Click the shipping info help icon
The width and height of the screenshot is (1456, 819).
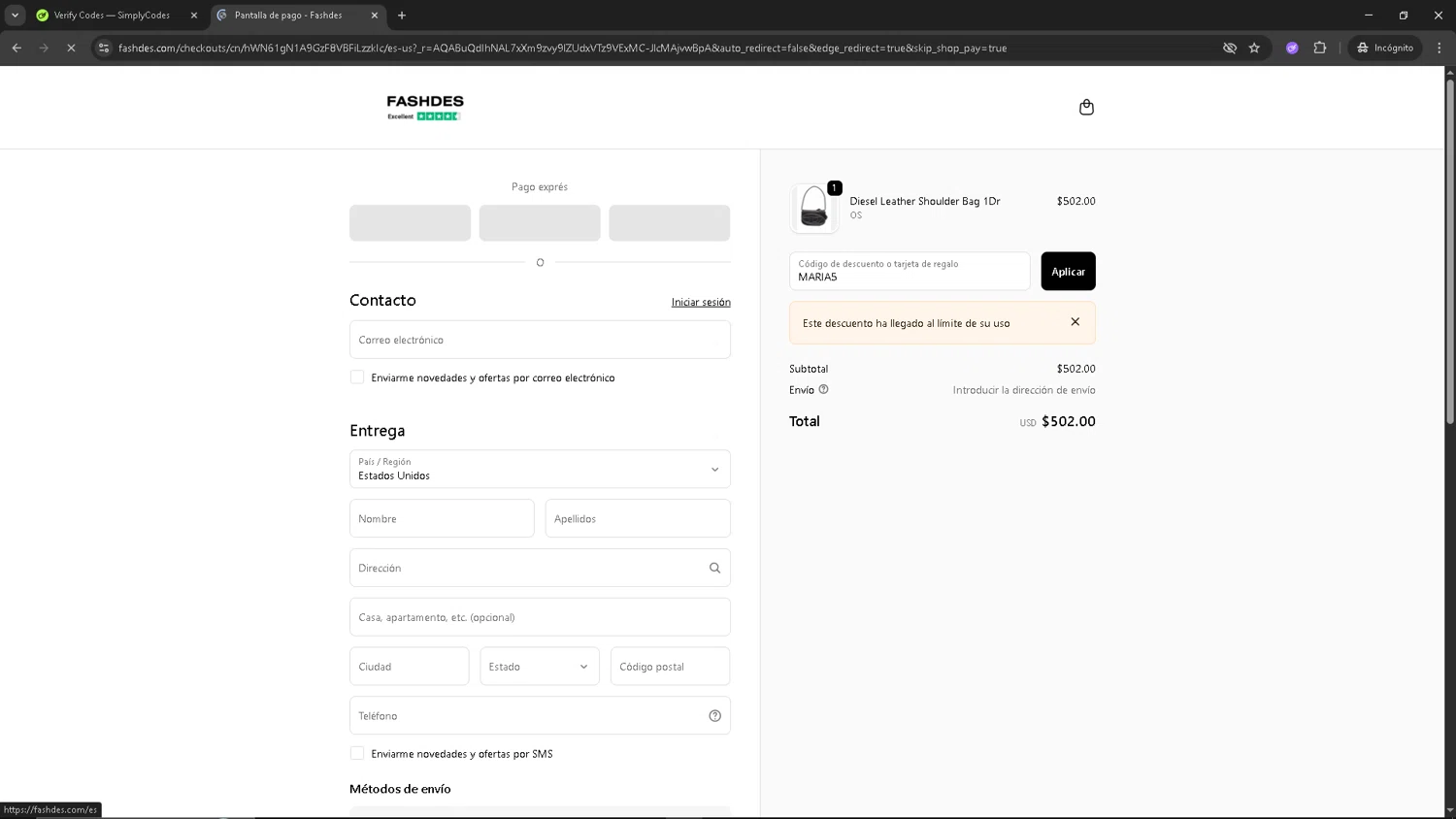(823, 390)
